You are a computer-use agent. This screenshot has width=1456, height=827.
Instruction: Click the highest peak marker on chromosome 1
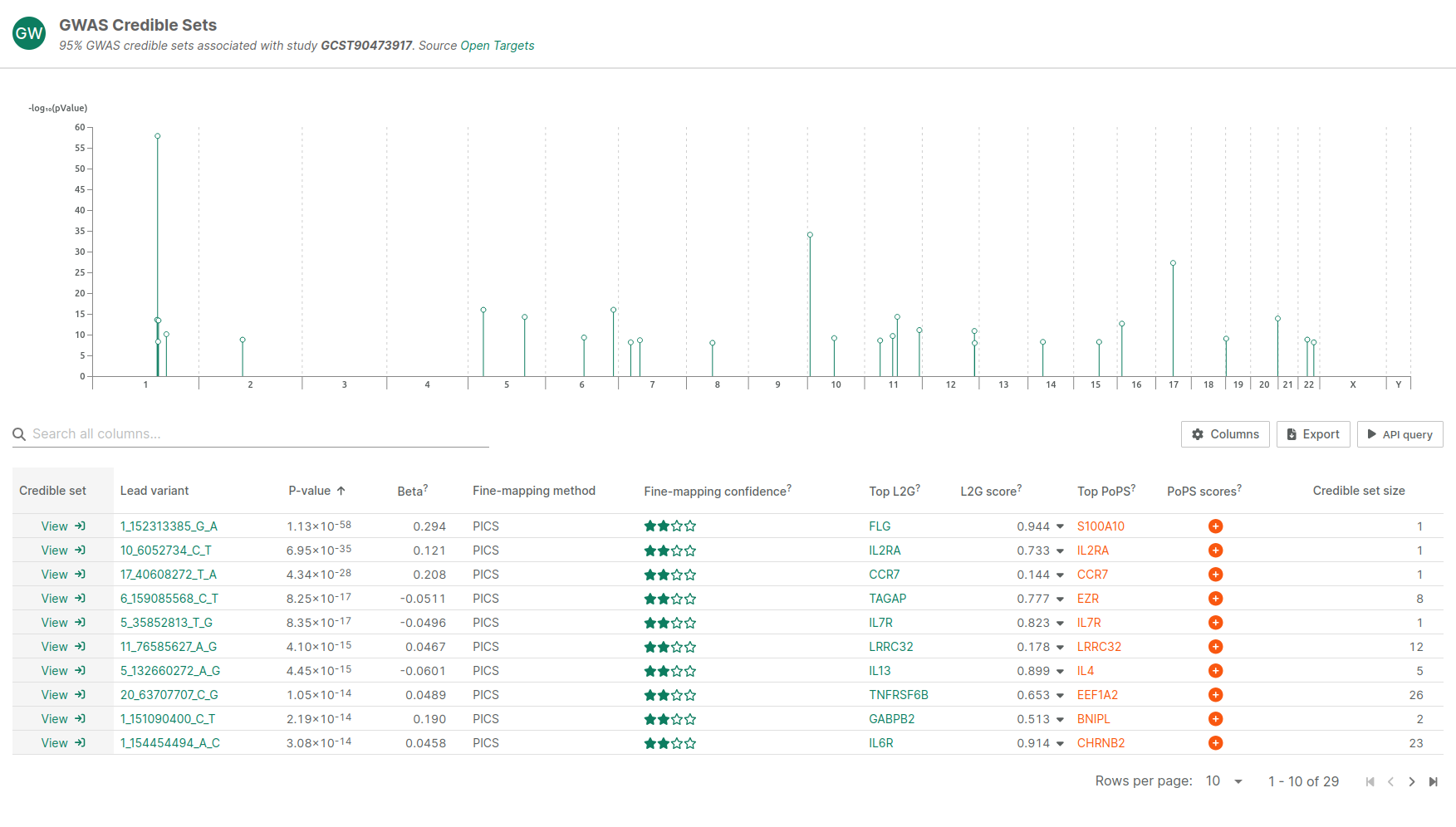[158, 136]
